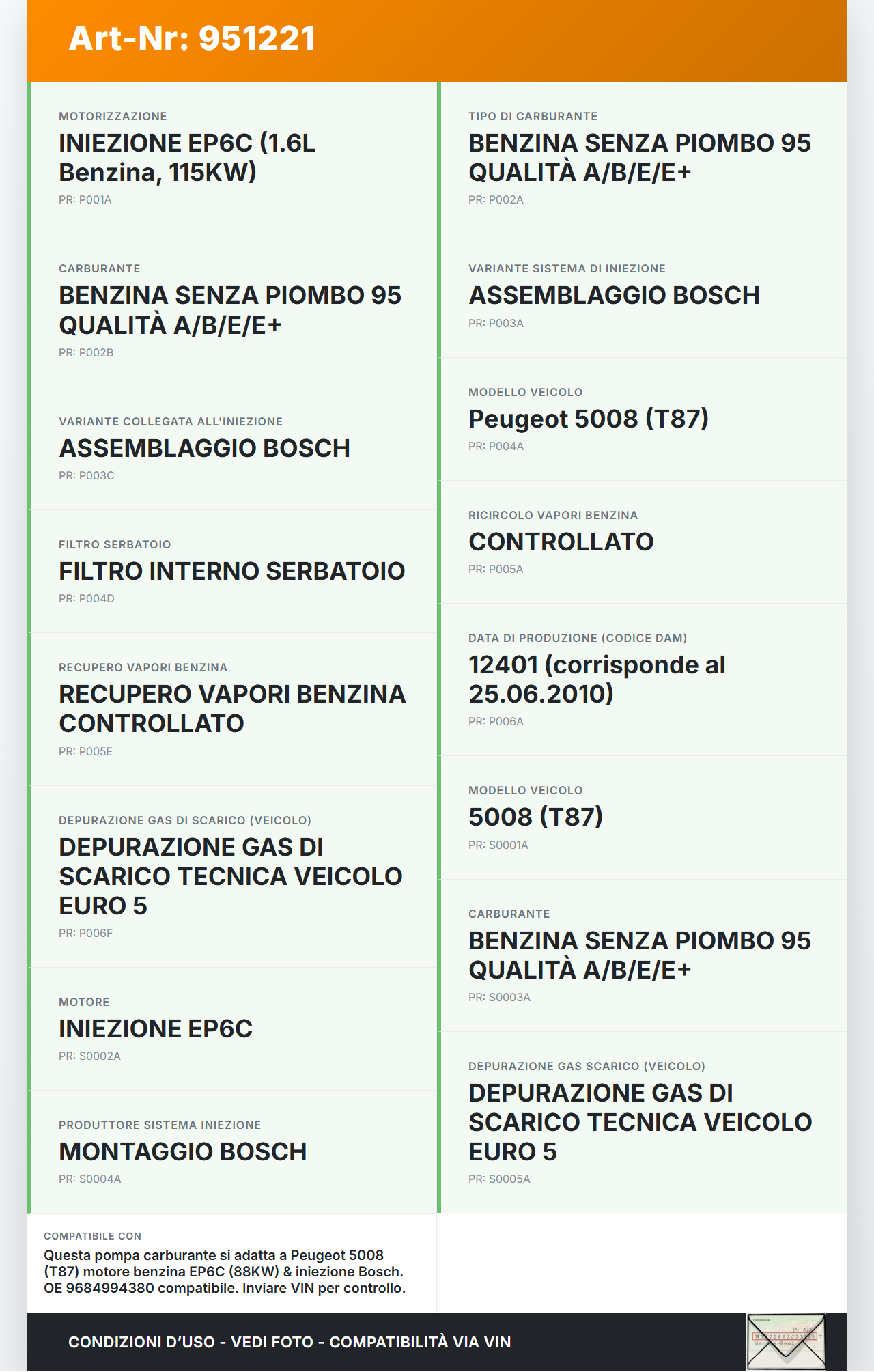Select RECUPERO VAPORI BENZINA CONTROLLATO entry
This screenshot has height=1372, width=874.
click(232, 709)
